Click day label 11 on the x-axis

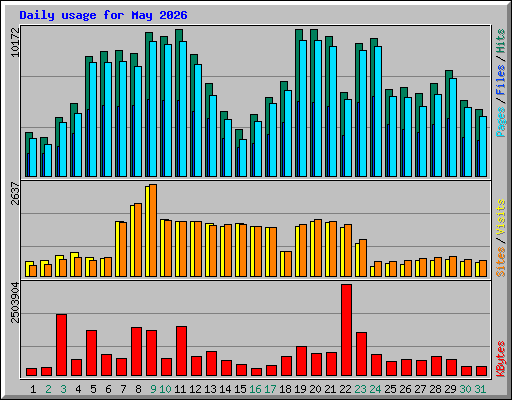point(180,389)
